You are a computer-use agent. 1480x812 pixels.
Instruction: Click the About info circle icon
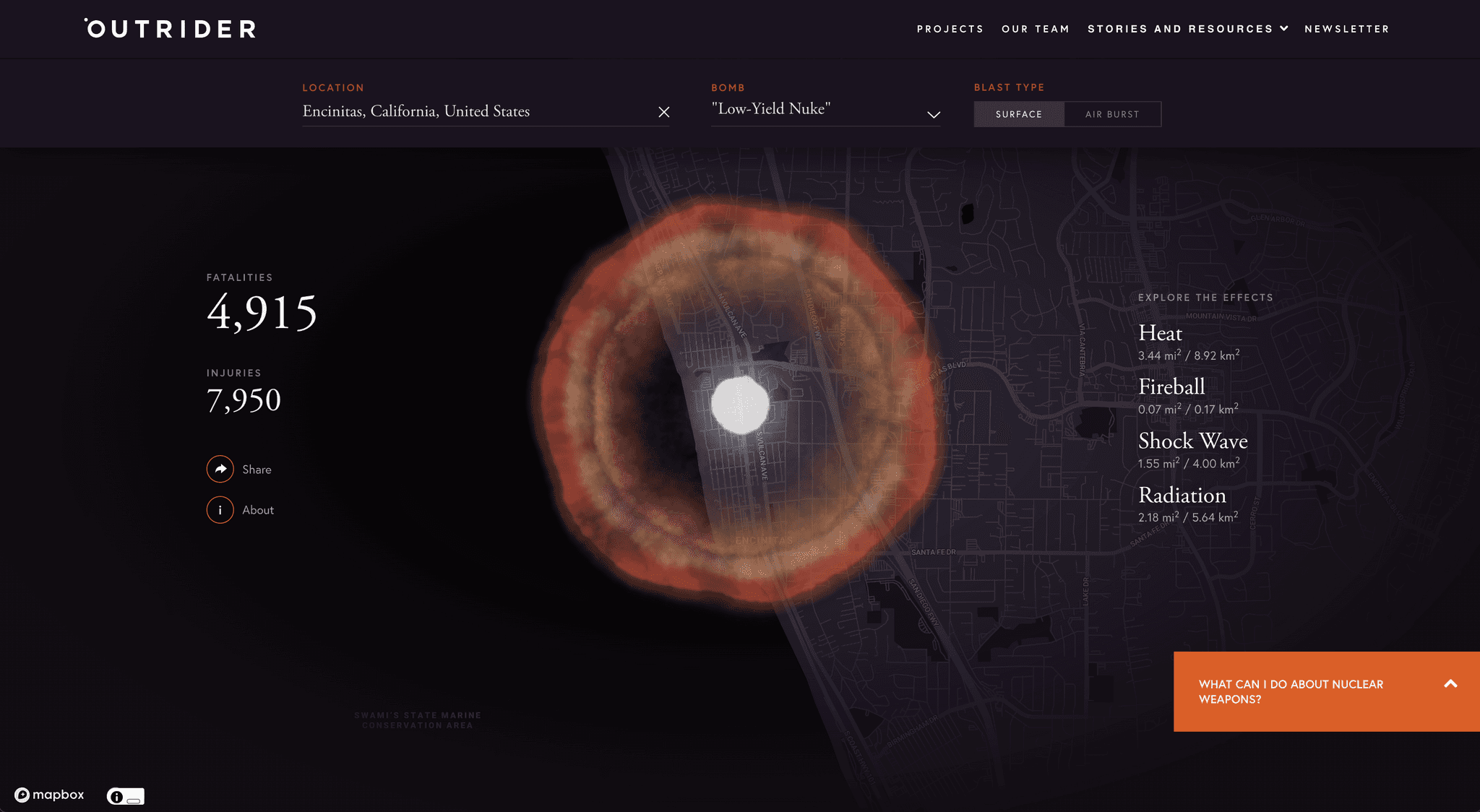220,510
